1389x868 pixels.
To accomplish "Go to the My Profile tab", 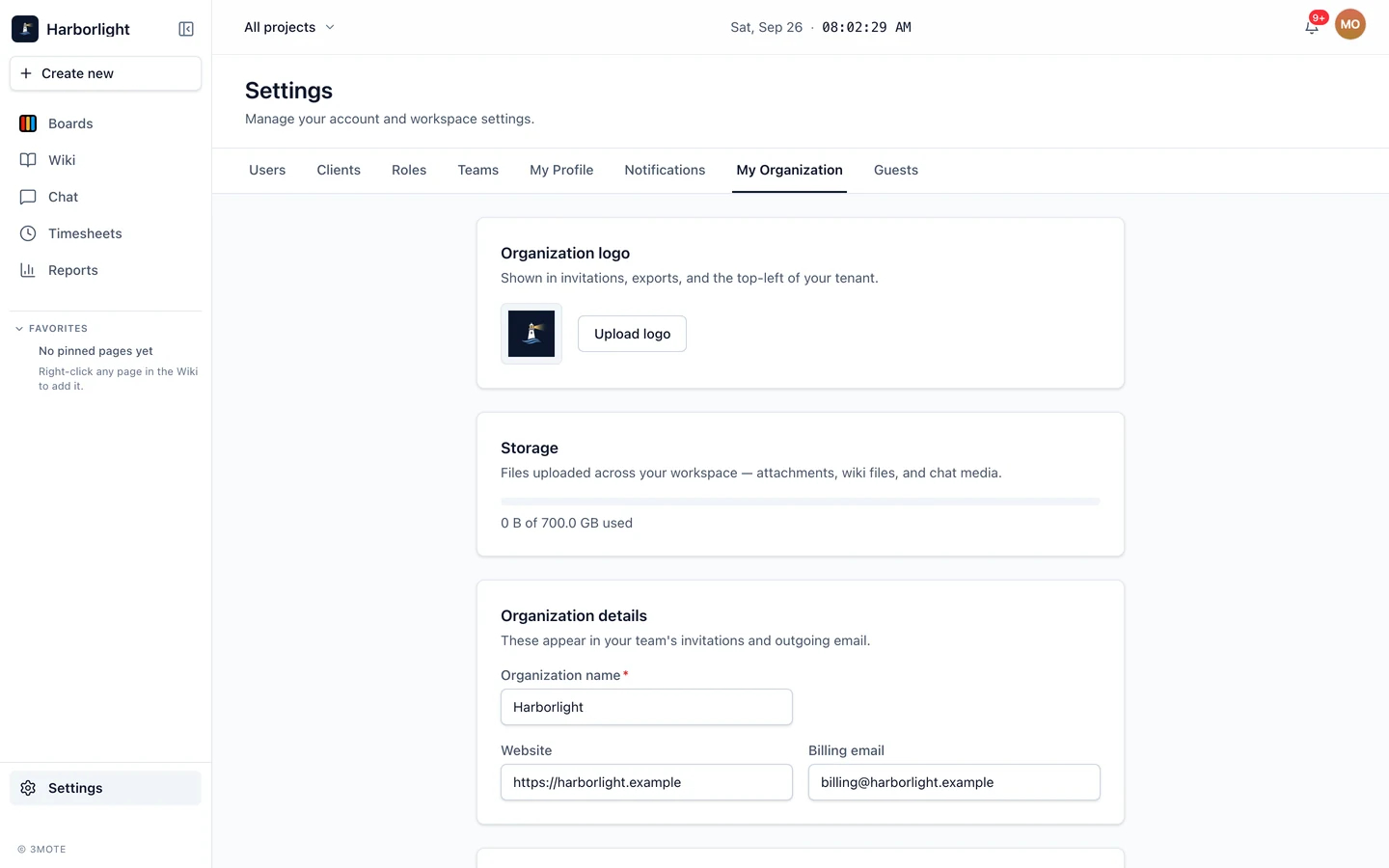I will pos(561,170).
